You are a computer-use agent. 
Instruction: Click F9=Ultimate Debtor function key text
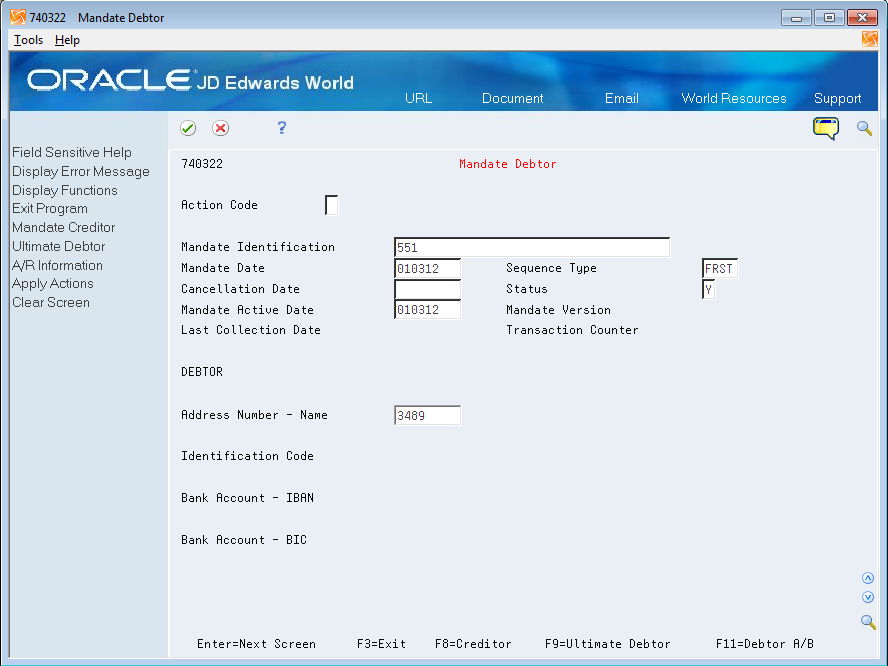click(x=607, y=644)
